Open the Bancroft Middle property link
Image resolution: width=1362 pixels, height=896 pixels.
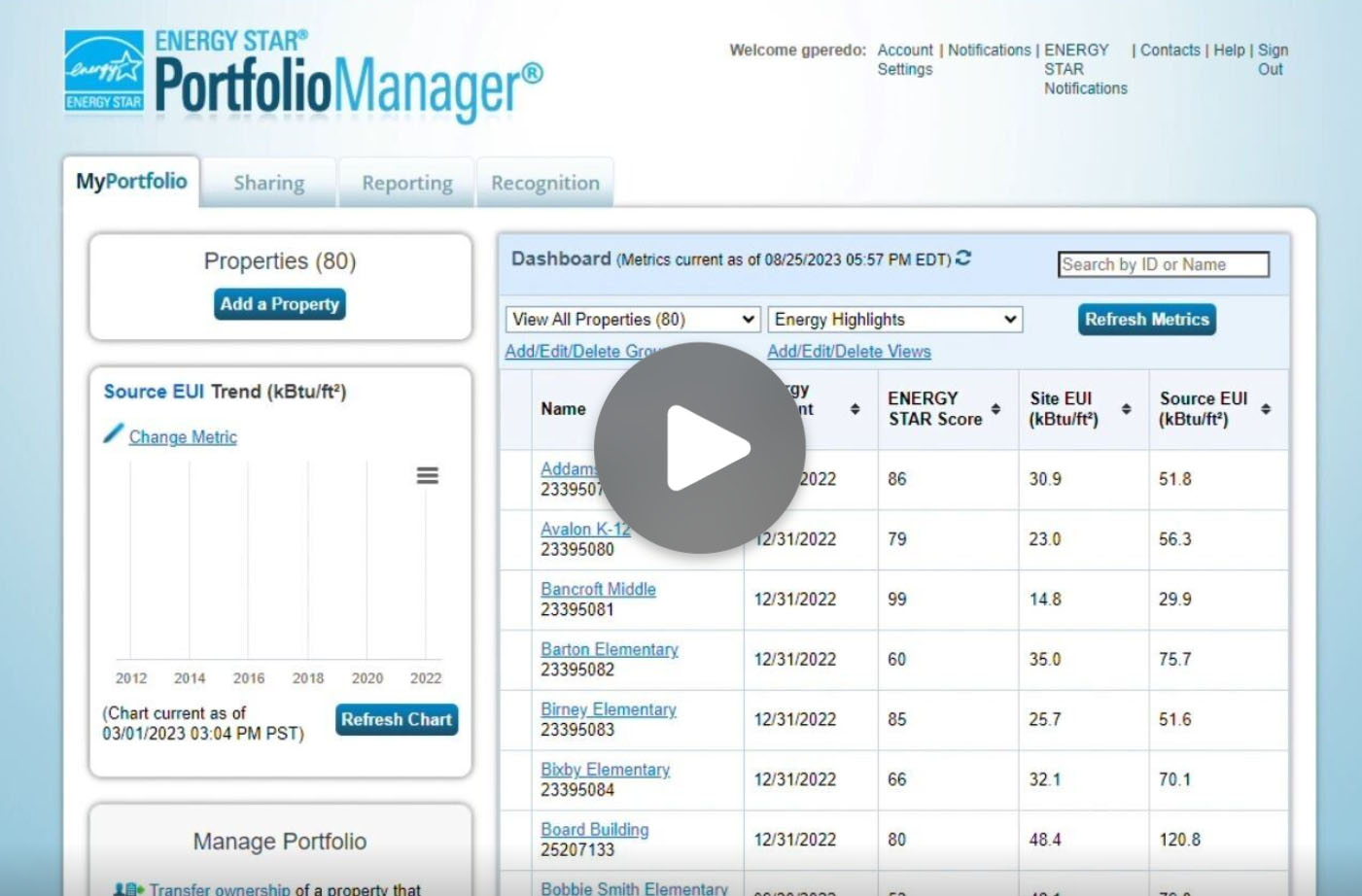[598, 589]
